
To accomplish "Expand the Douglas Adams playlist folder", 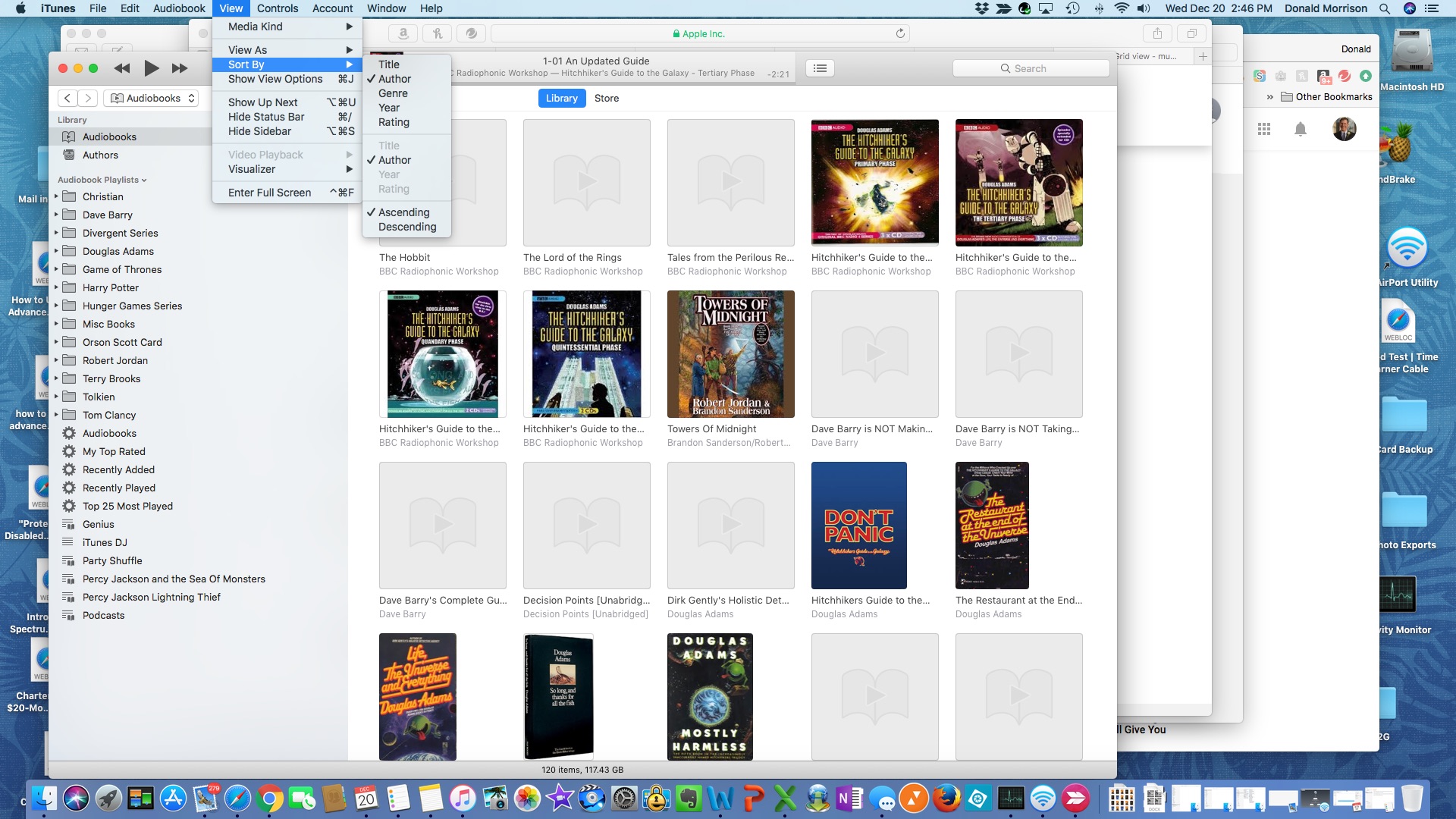I will click(x=56, y=251).
